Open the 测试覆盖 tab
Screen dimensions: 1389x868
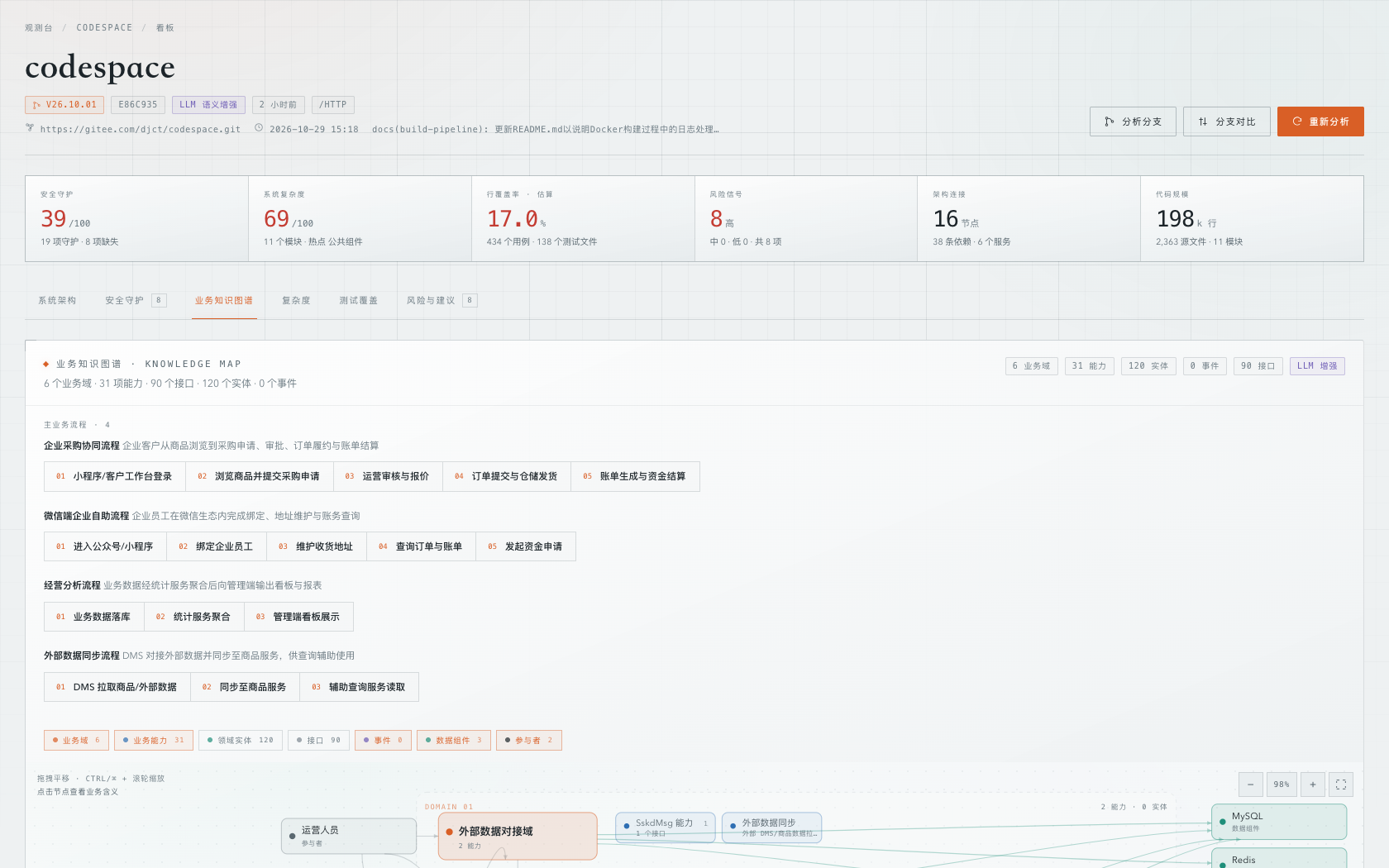click(x=358, y=301)
